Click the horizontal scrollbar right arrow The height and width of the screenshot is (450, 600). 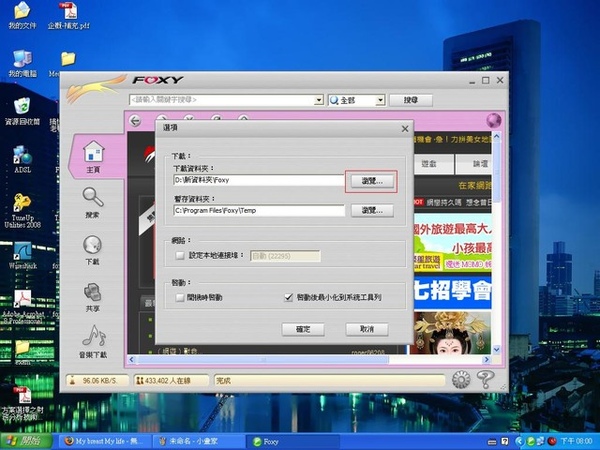click(x=486, y=360)
